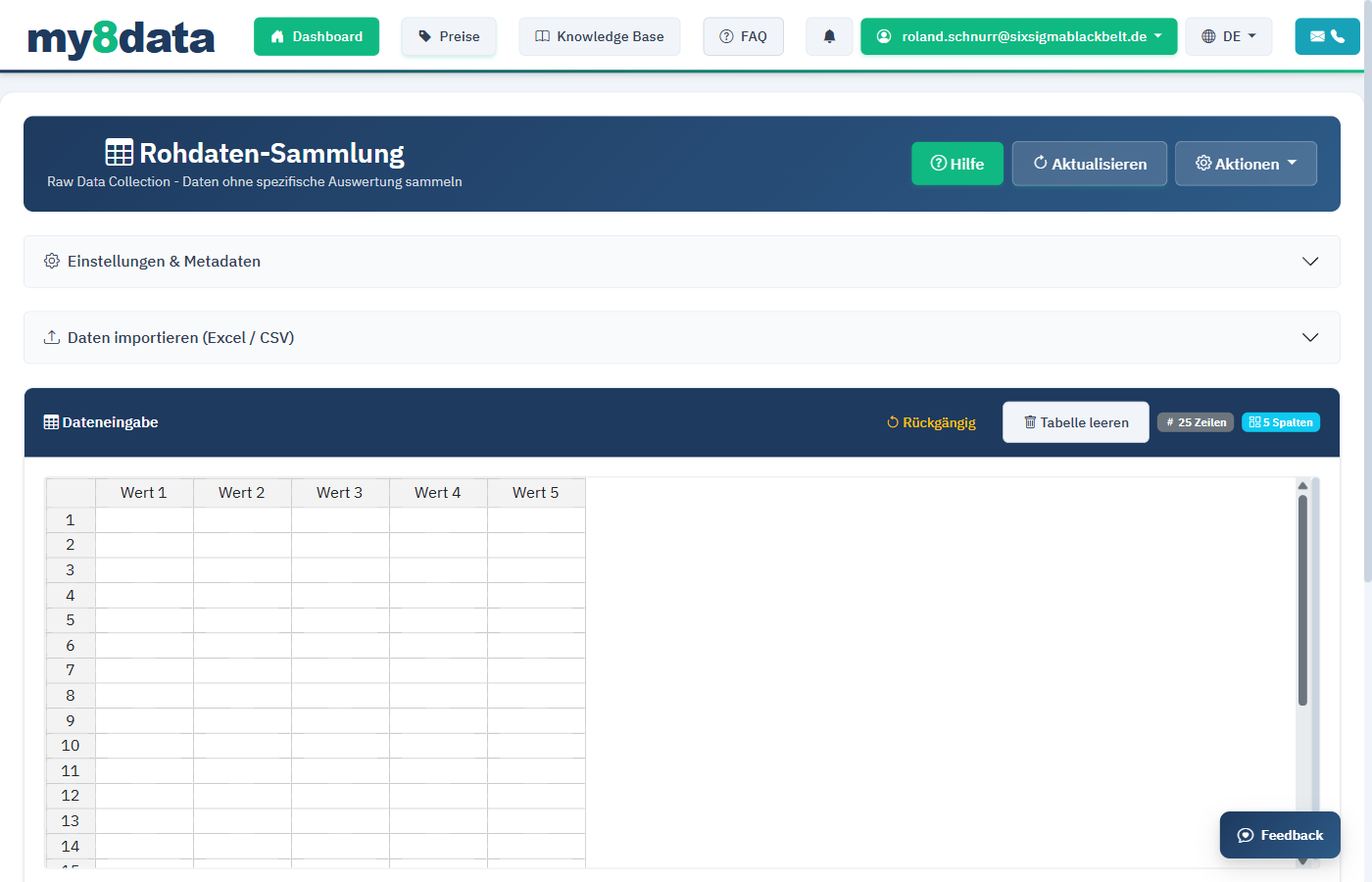Select row header 1
The height and width of the screenshot is (882, 1372).
click(71, 520)
